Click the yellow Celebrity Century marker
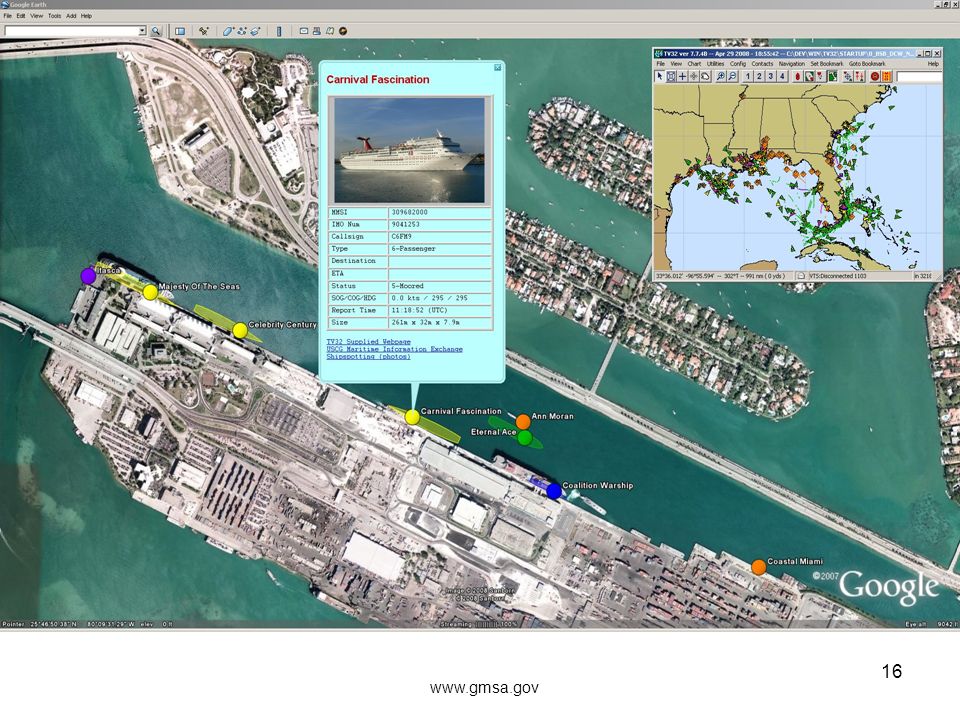The width and height of the screenshot is (960, 720). coord(240,331)
